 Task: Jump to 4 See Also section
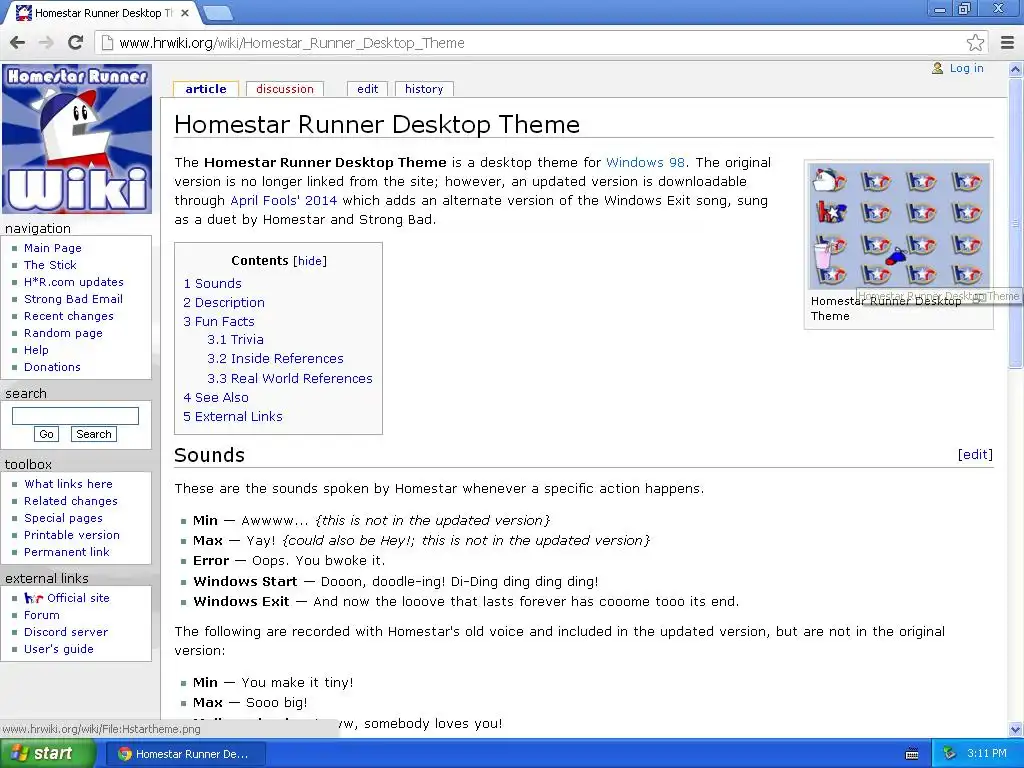click(x=216, y=397)
